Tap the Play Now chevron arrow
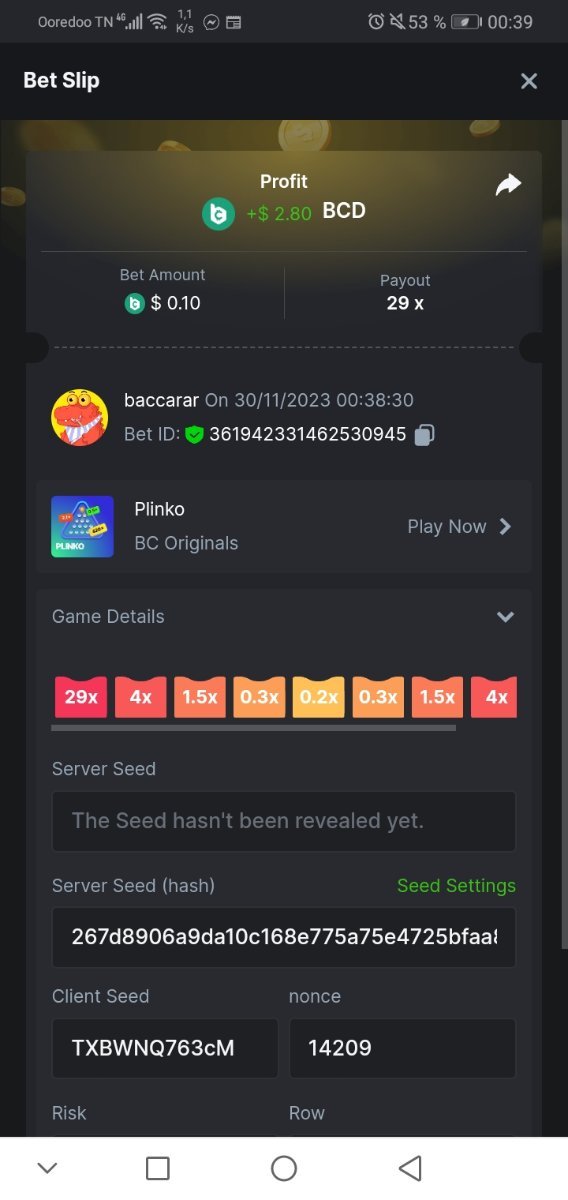This screenshot has height=1200, width=568. 505,526
